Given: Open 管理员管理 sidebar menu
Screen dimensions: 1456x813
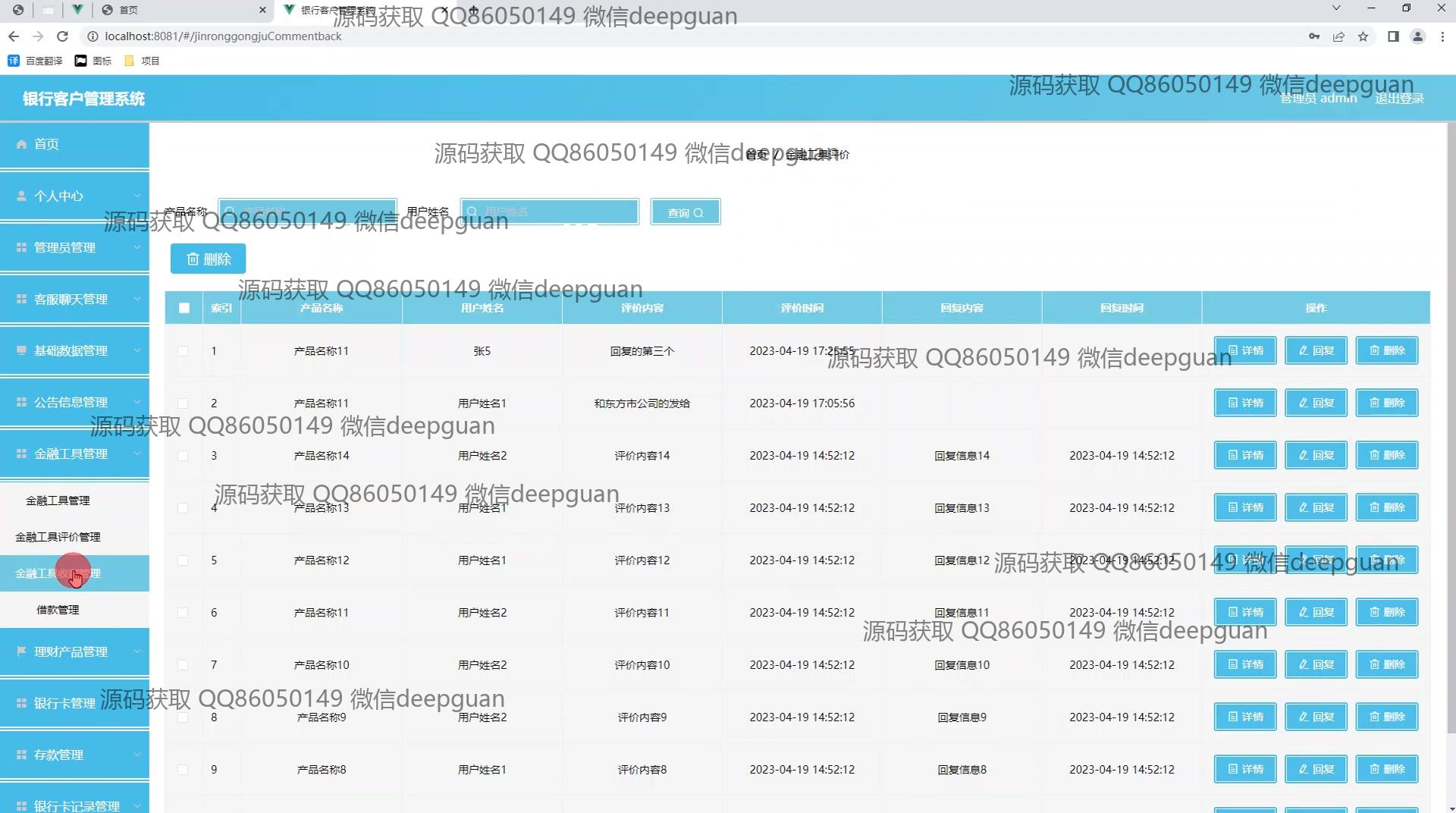Looking at the screenshot, I should (x=74, y=247).
